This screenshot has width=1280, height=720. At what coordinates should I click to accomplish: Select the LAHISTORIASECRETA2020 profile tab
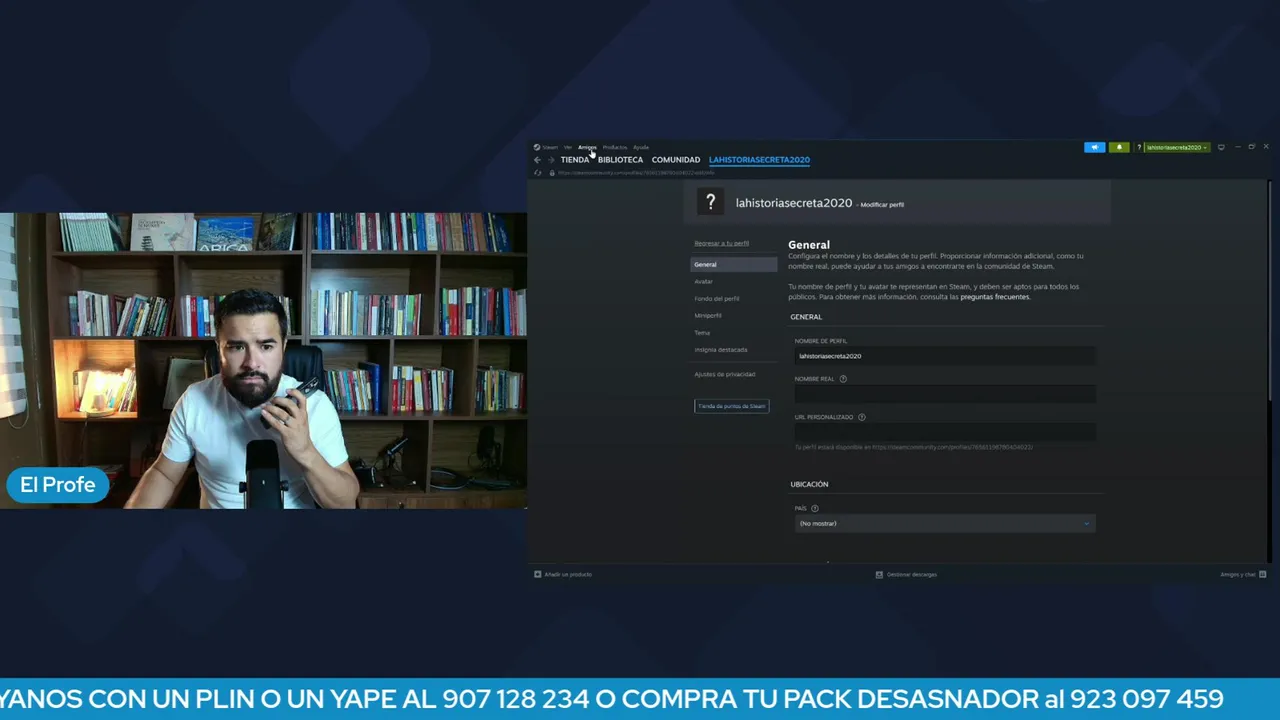(759, 160)
